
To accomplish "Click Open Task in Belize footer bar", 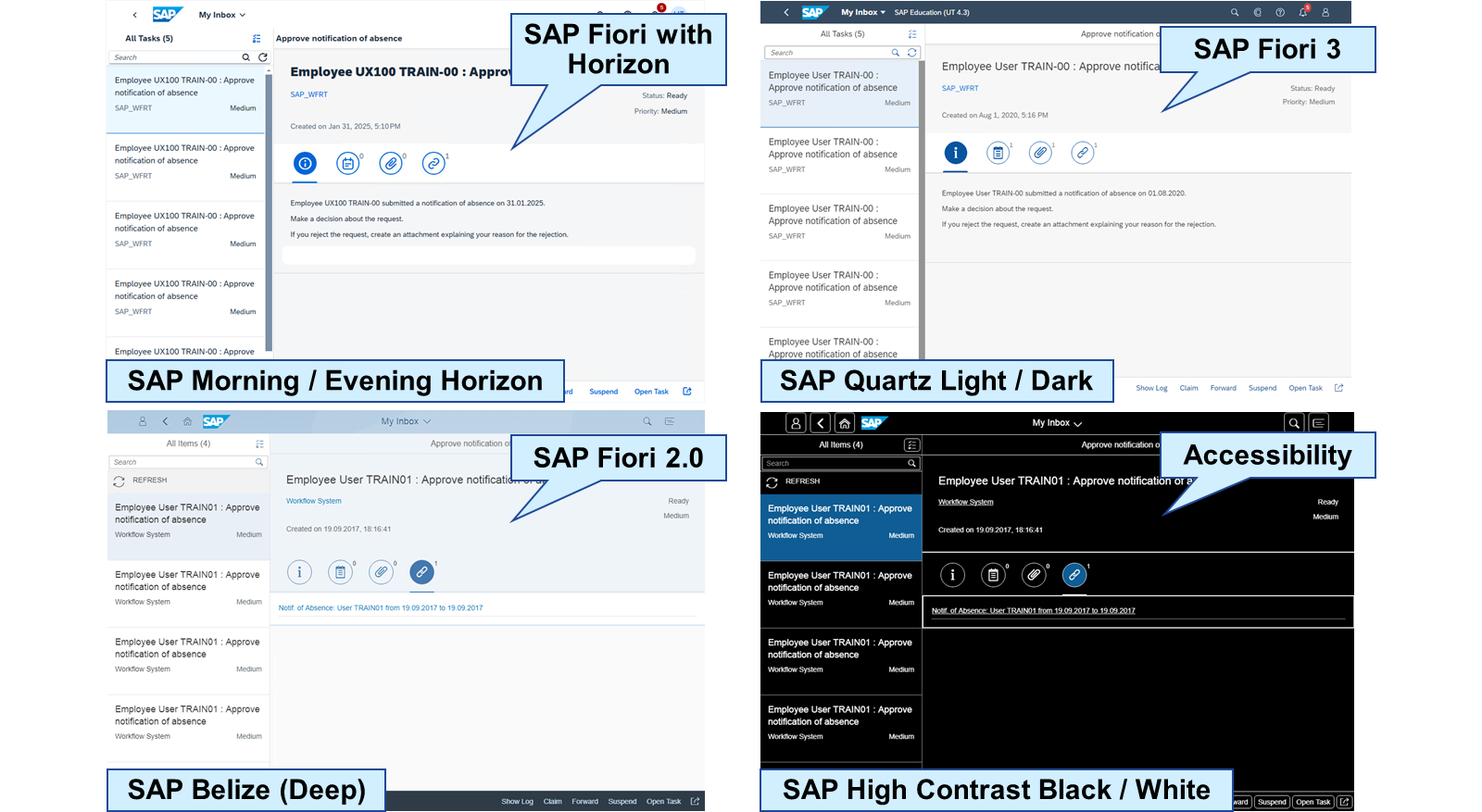I will [663, 802].
